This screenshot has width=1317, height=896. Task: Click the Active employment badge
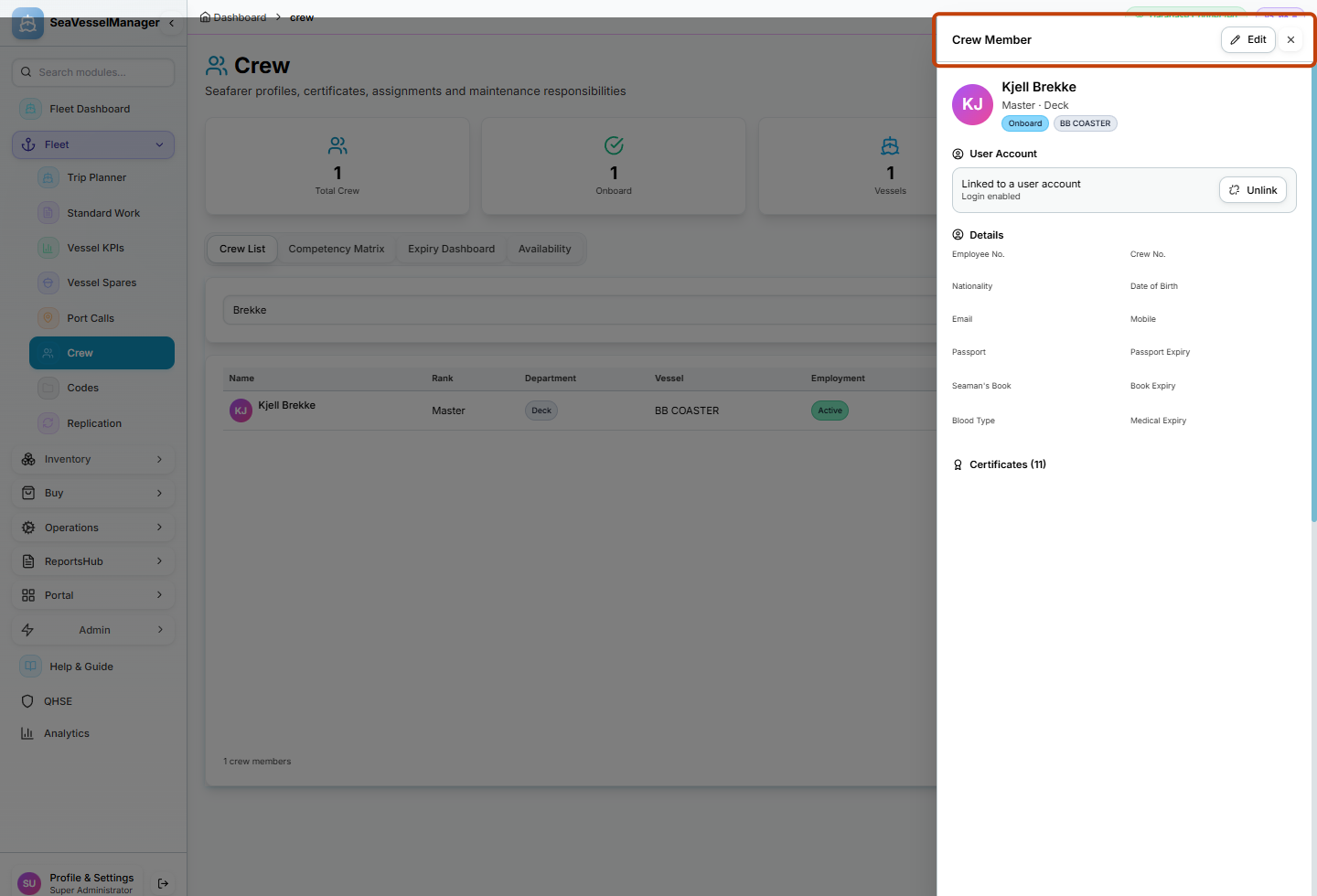830,411
